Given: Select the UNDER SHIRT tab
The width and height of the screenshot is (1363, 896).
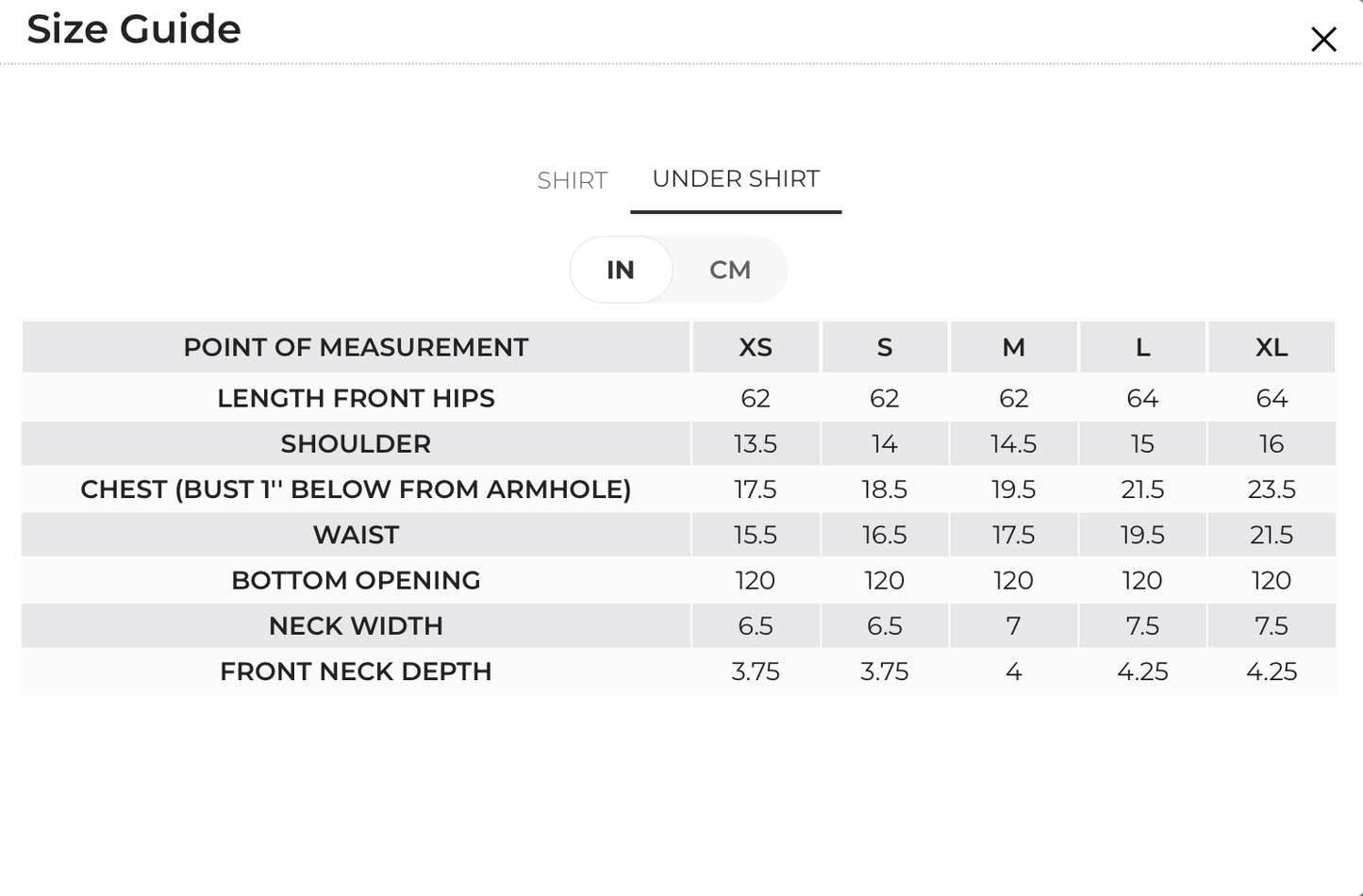Looking at the screenshot, I should 736,179.
